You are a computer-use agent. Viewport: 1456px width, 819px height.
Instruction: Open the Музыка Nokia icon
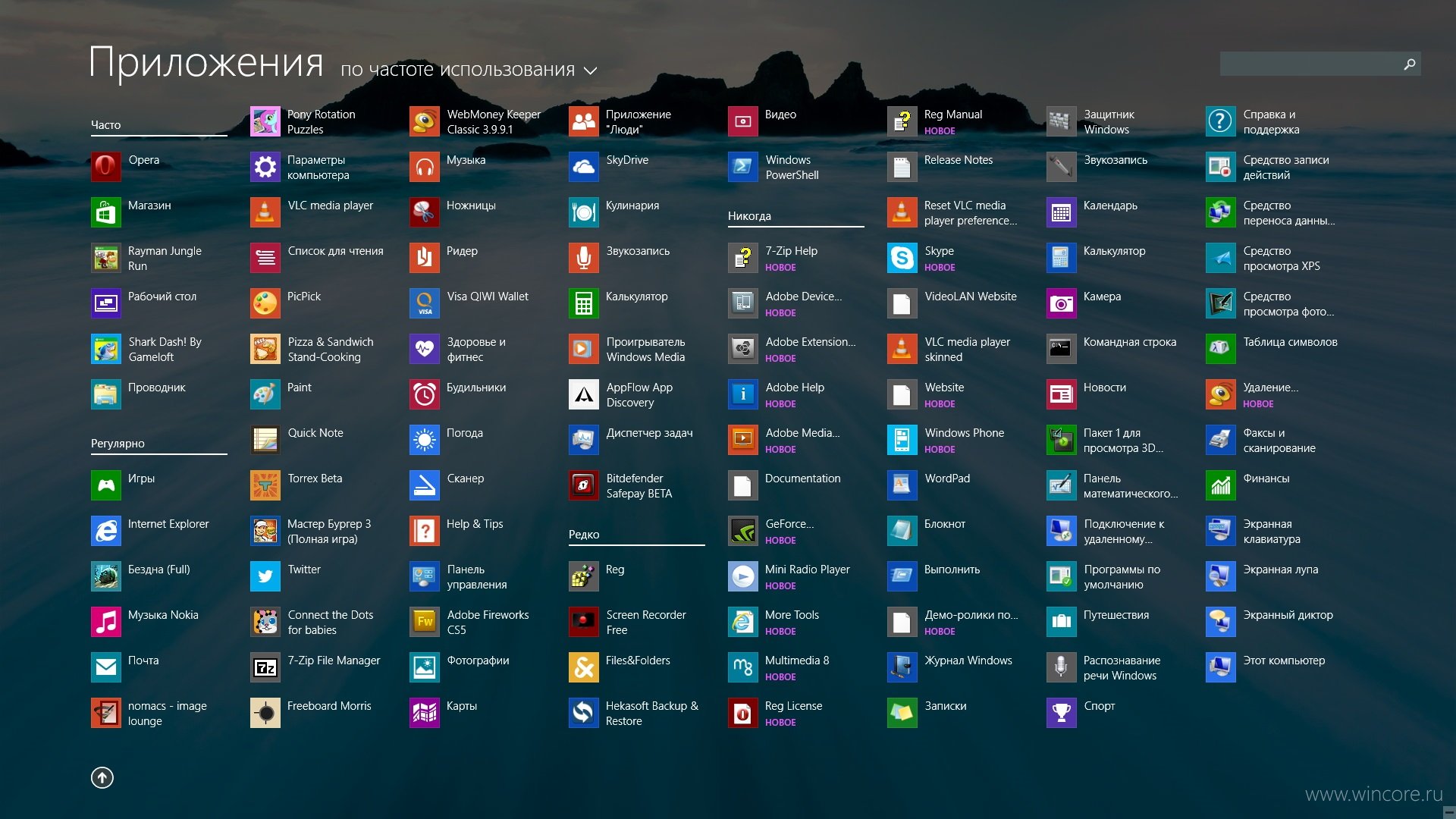tap(106, 622)
